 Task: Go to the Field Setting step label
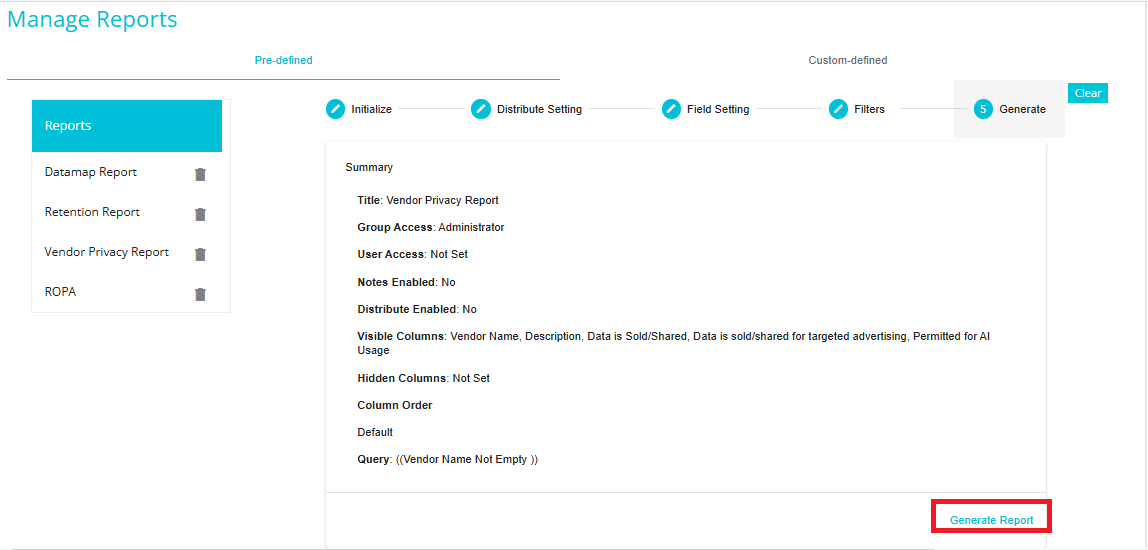coord(718,109)
